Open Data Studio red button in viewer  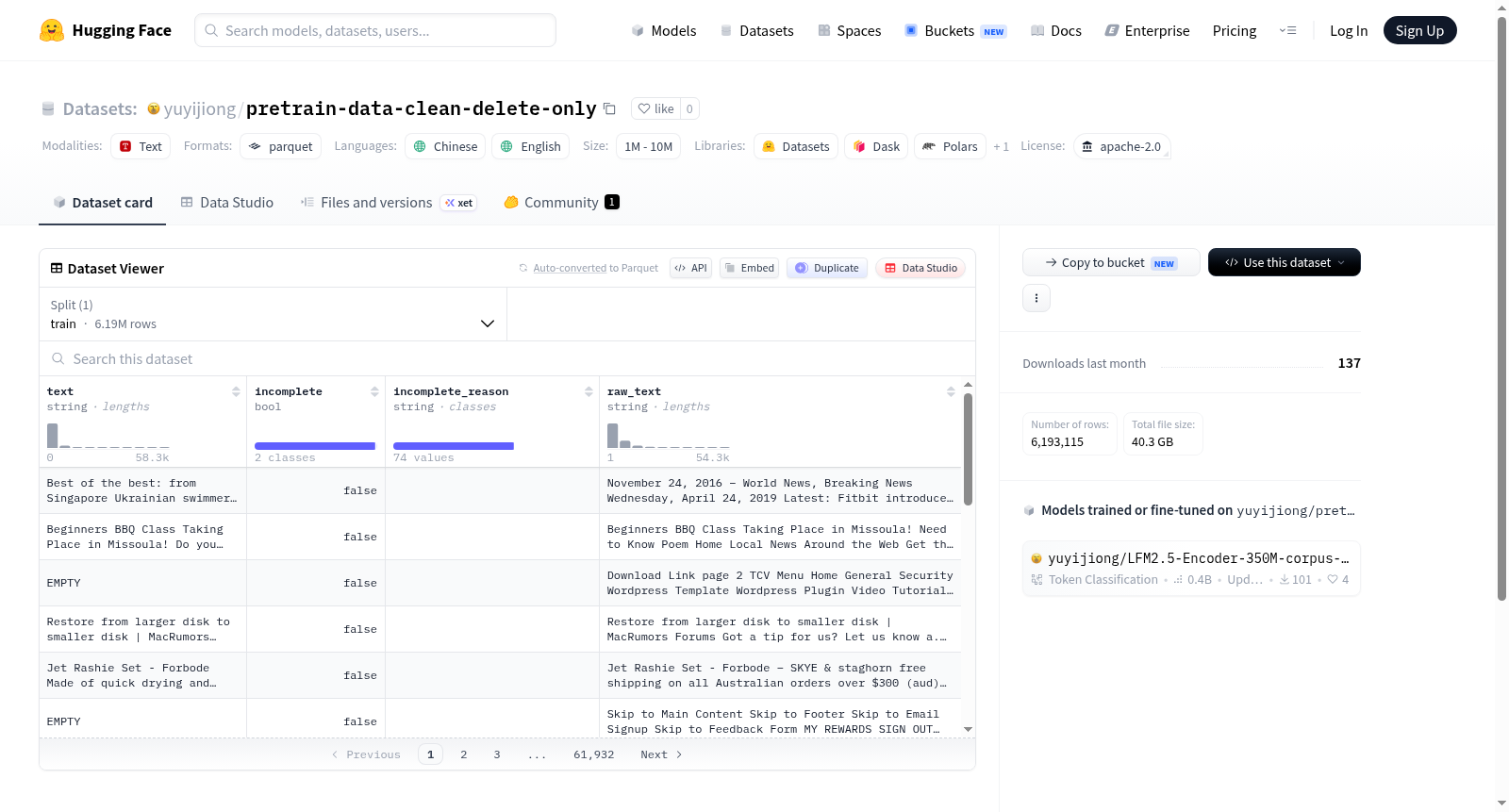(x=920, y=268)
